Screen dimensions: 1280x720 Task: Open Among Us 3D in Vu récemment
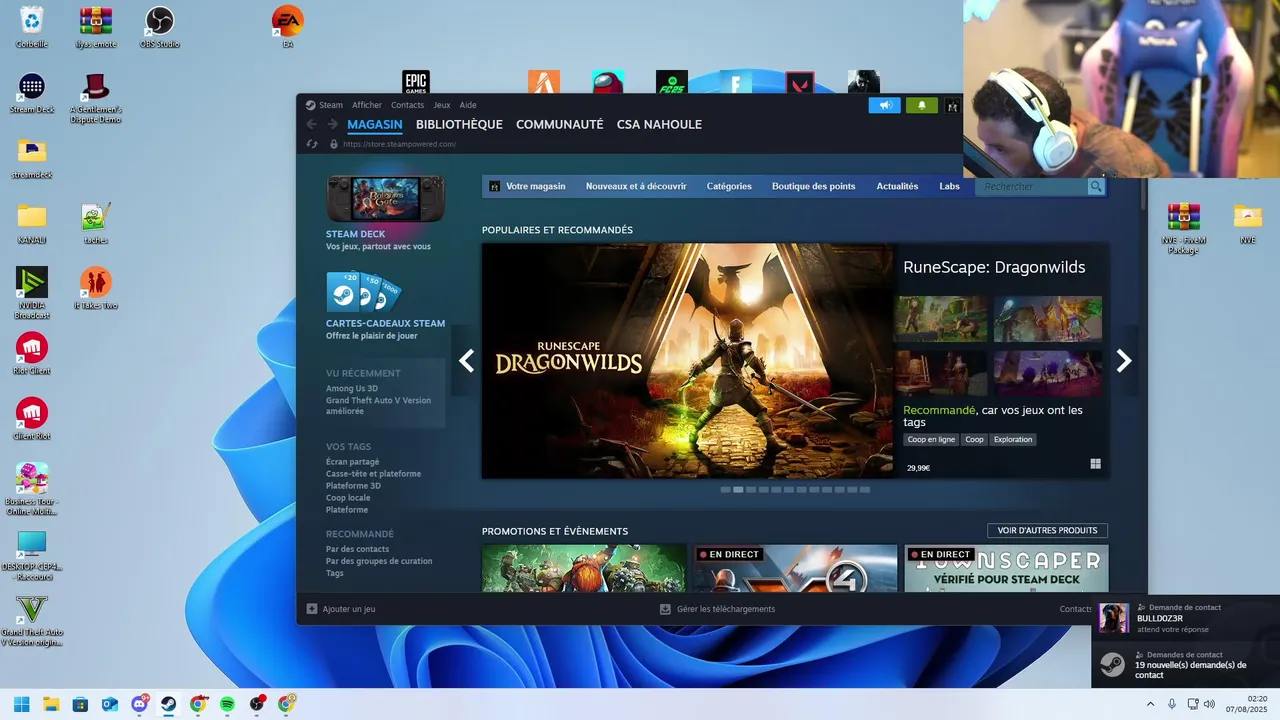click(352, 389)
